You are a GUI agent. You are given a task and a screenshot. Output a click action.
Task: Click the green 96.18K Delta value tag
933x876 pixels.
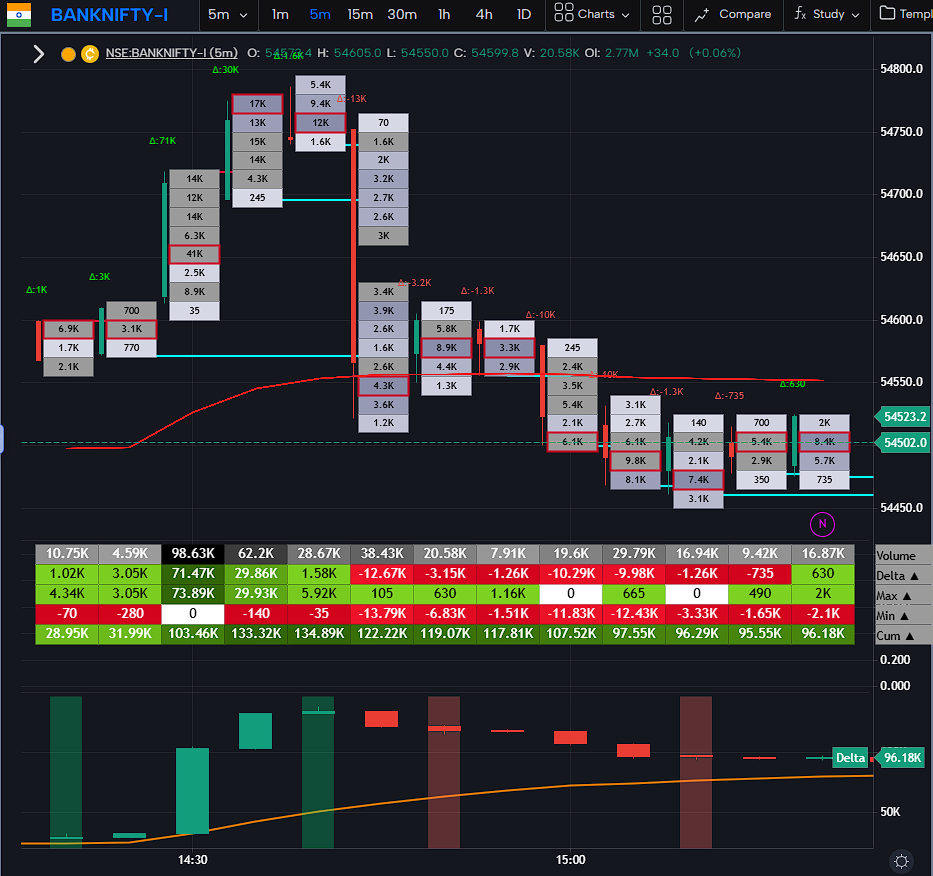point(901,758)
